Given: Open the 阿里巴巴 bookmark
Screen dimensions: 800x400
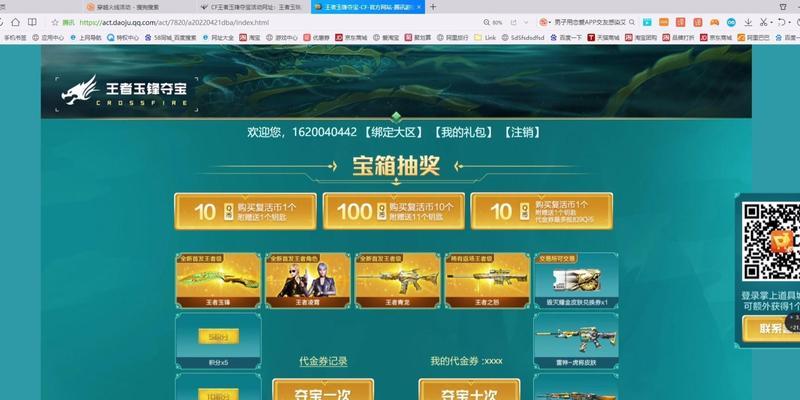Looking at the screenshot, I should pyautogui.click(x=754, y=38).
